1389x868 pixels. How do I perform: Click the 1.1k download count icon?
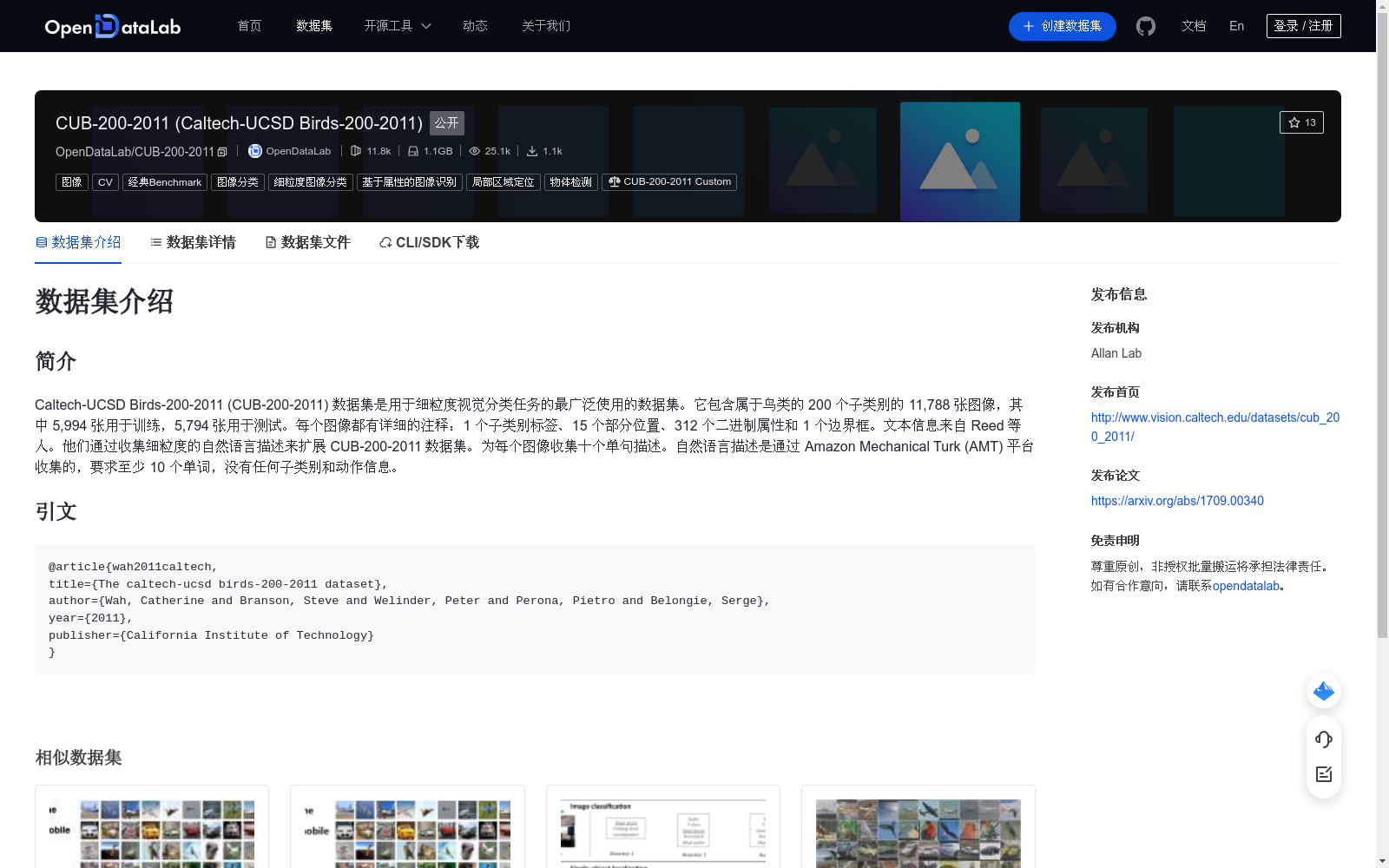click(532, 151)
